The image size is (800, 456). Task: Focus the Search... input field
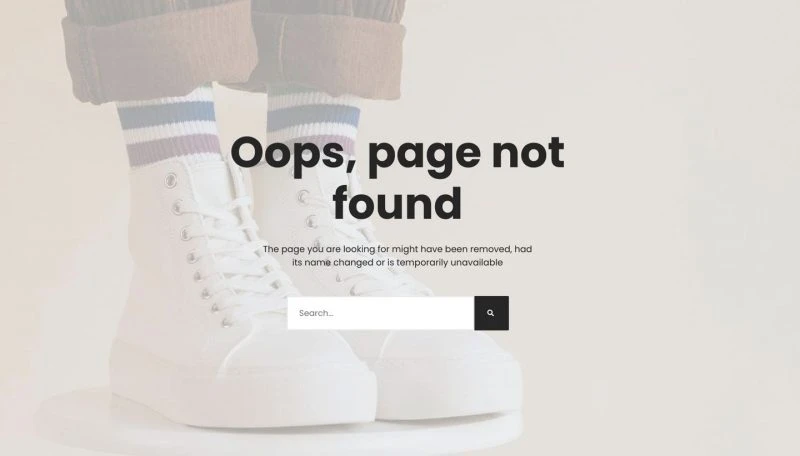pos(381,313)
